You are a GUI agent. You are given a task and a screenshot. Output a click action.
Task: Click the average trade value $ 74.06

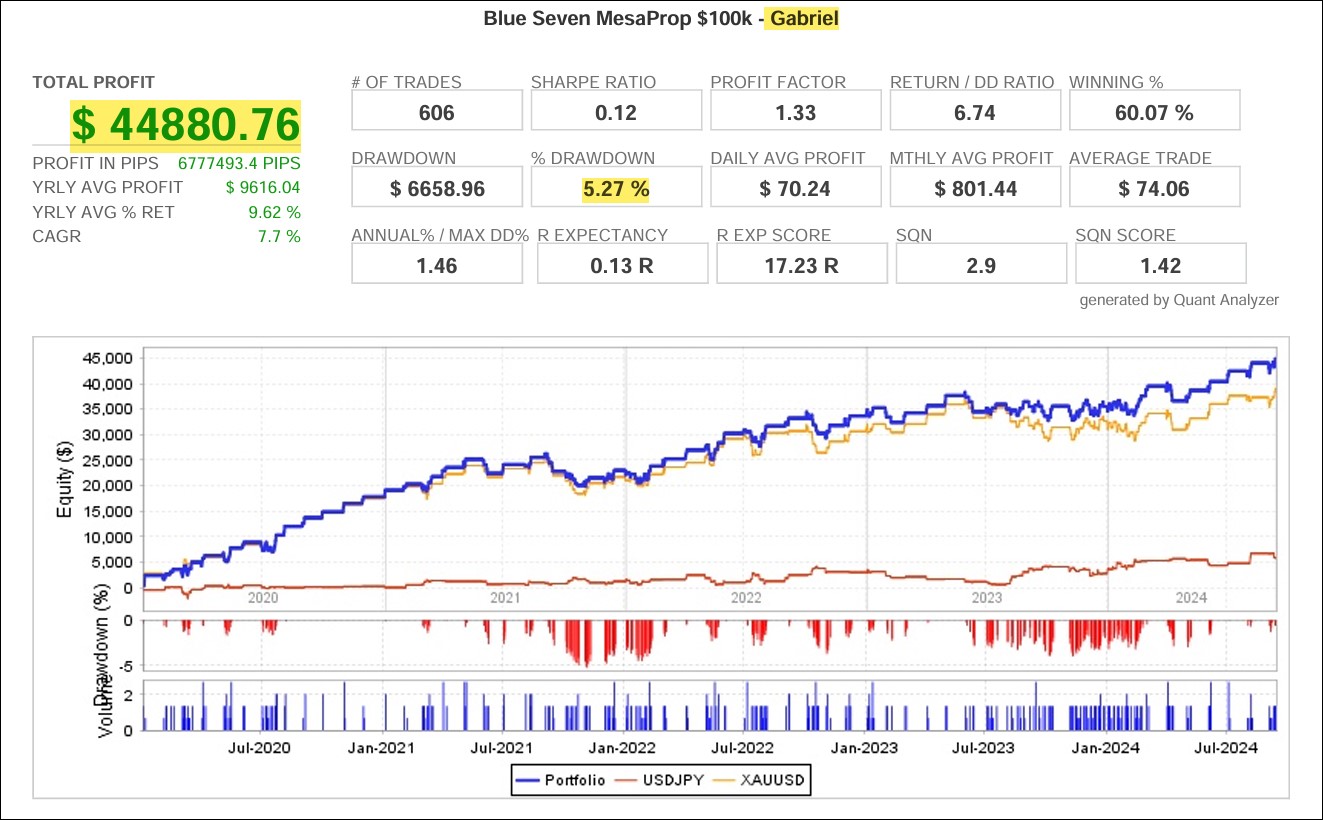click(x=1154, y=188)
